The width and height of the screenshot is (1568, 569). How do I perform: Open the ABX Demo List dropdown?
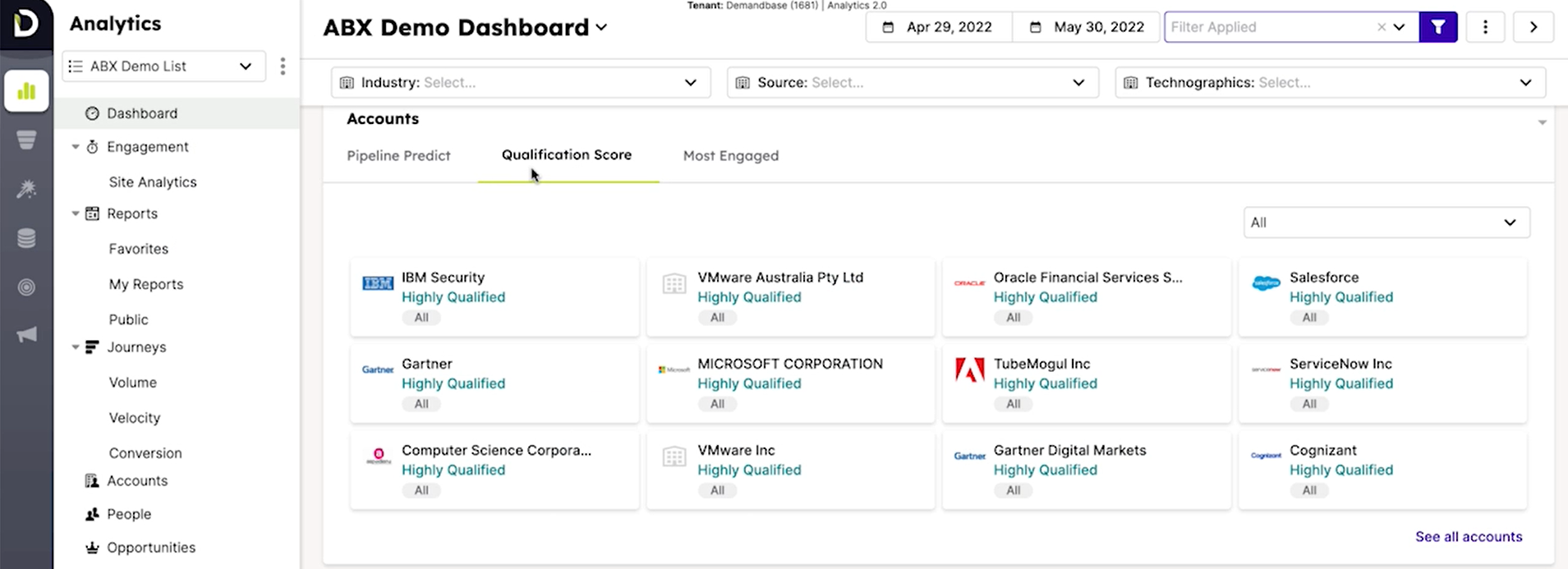click(163, 67)
